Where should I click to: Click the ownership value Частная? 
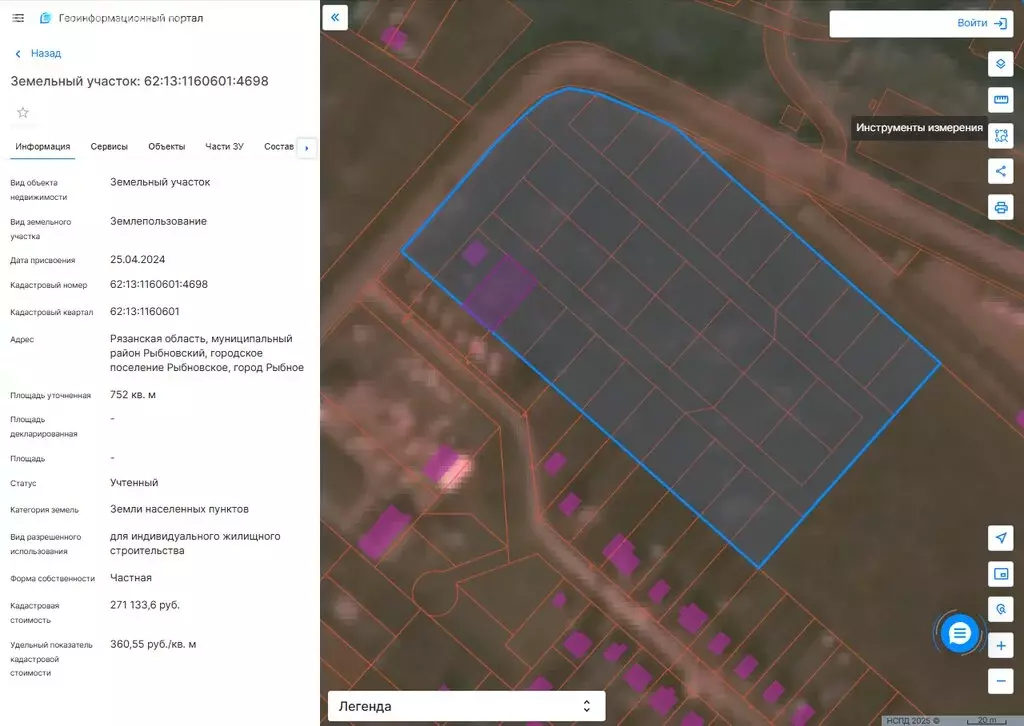[131, 578]
